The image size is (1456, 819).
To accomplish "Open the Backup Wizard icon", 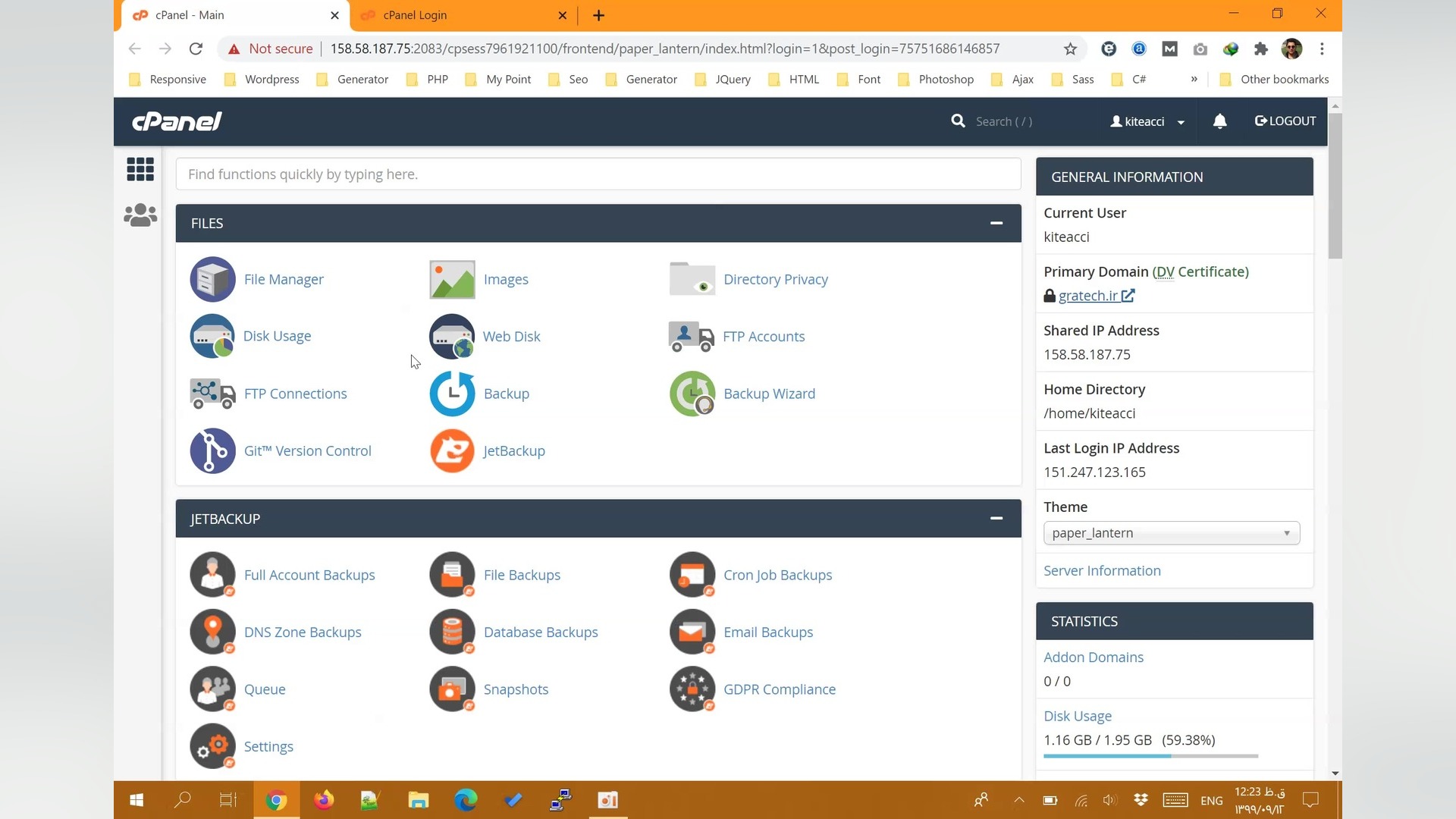I will [692, 394].
